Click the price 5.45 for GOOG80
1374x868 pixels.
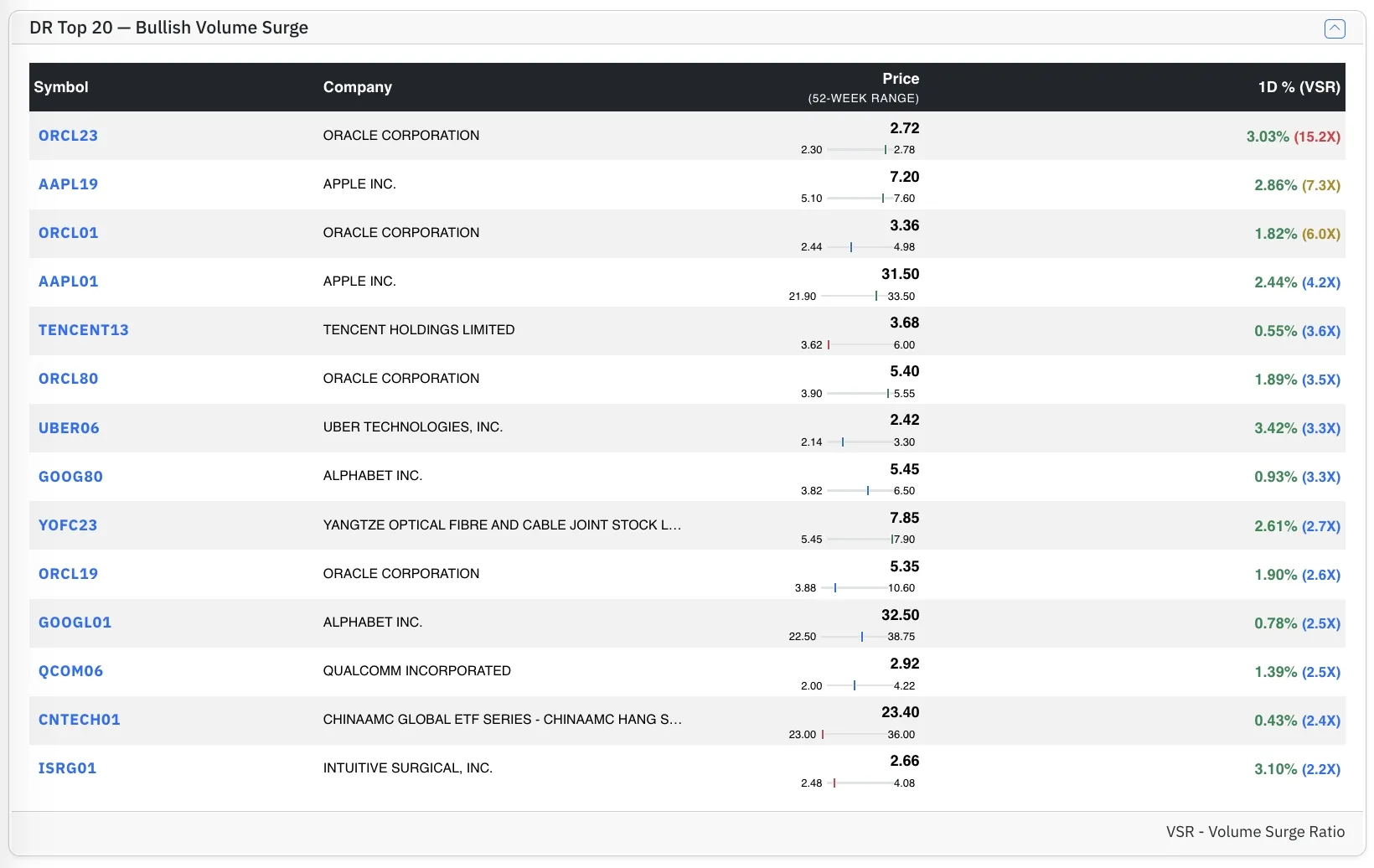[904, 469]
